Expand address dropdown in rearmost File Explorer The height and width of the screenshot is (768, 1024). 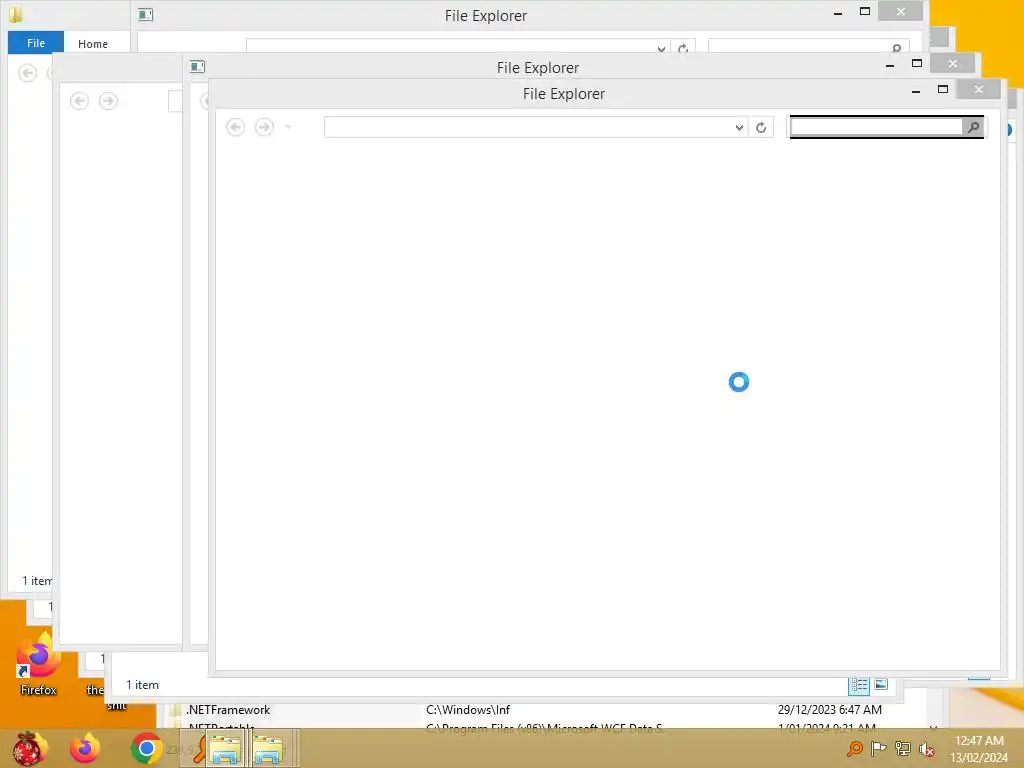[x=661, y=48]
